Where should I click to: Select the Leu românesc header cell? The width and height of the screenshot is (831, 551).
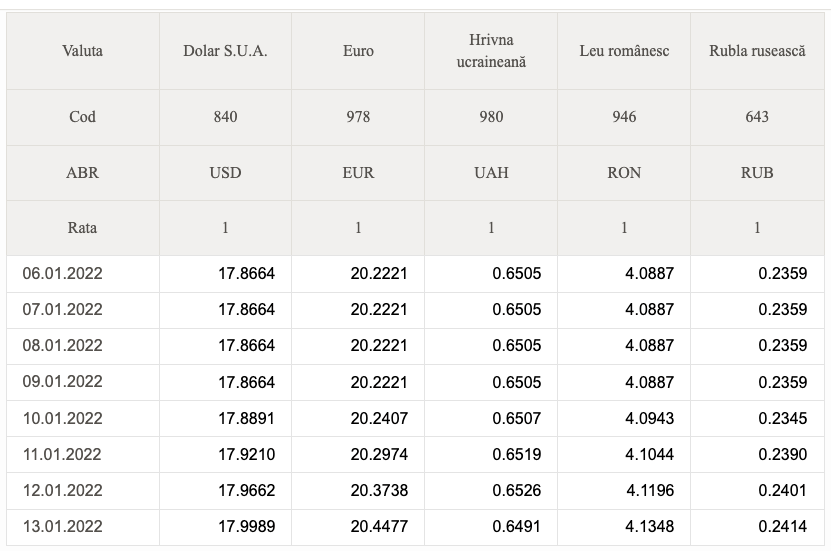point(624,51)
